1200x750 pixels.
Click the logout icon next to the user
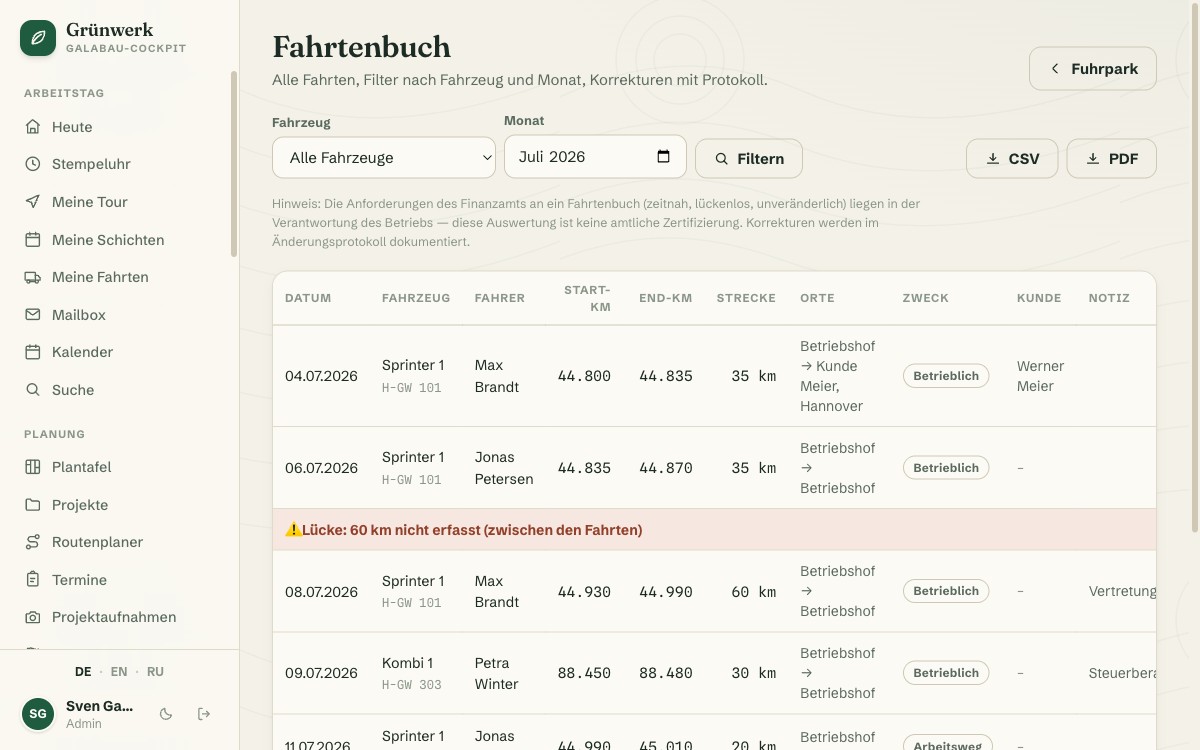click(204, 714)
